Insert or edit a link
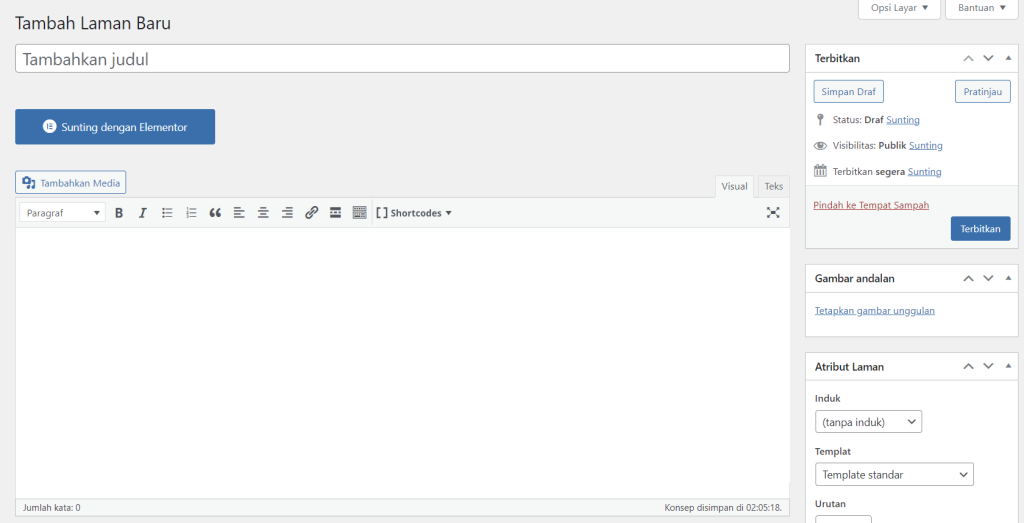This screenshot has height=523, width=1024. [311, 213]
